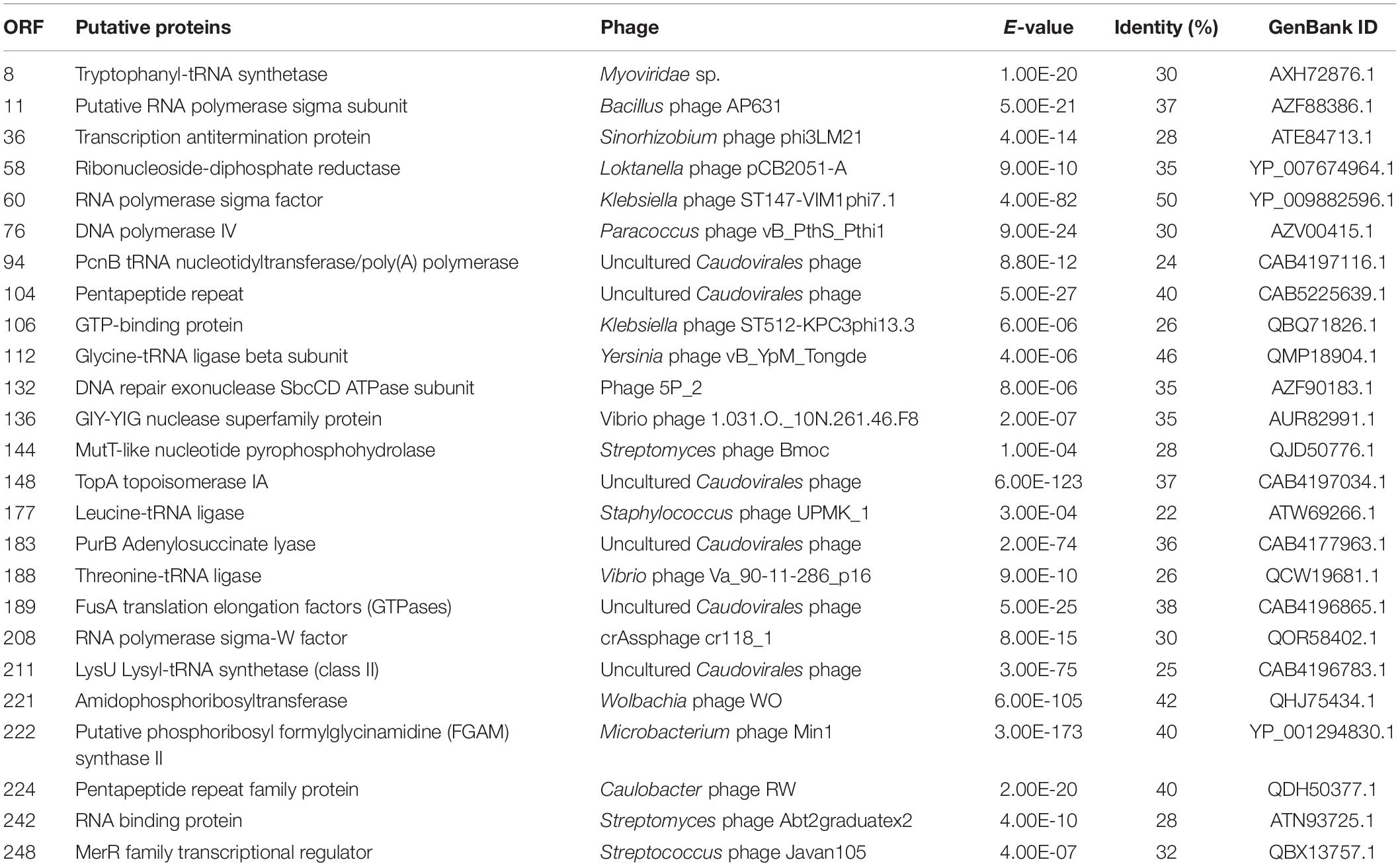Select Wolbachia phage WO cell
Screen dimensions: 1400x866
(x=690, y=701)
